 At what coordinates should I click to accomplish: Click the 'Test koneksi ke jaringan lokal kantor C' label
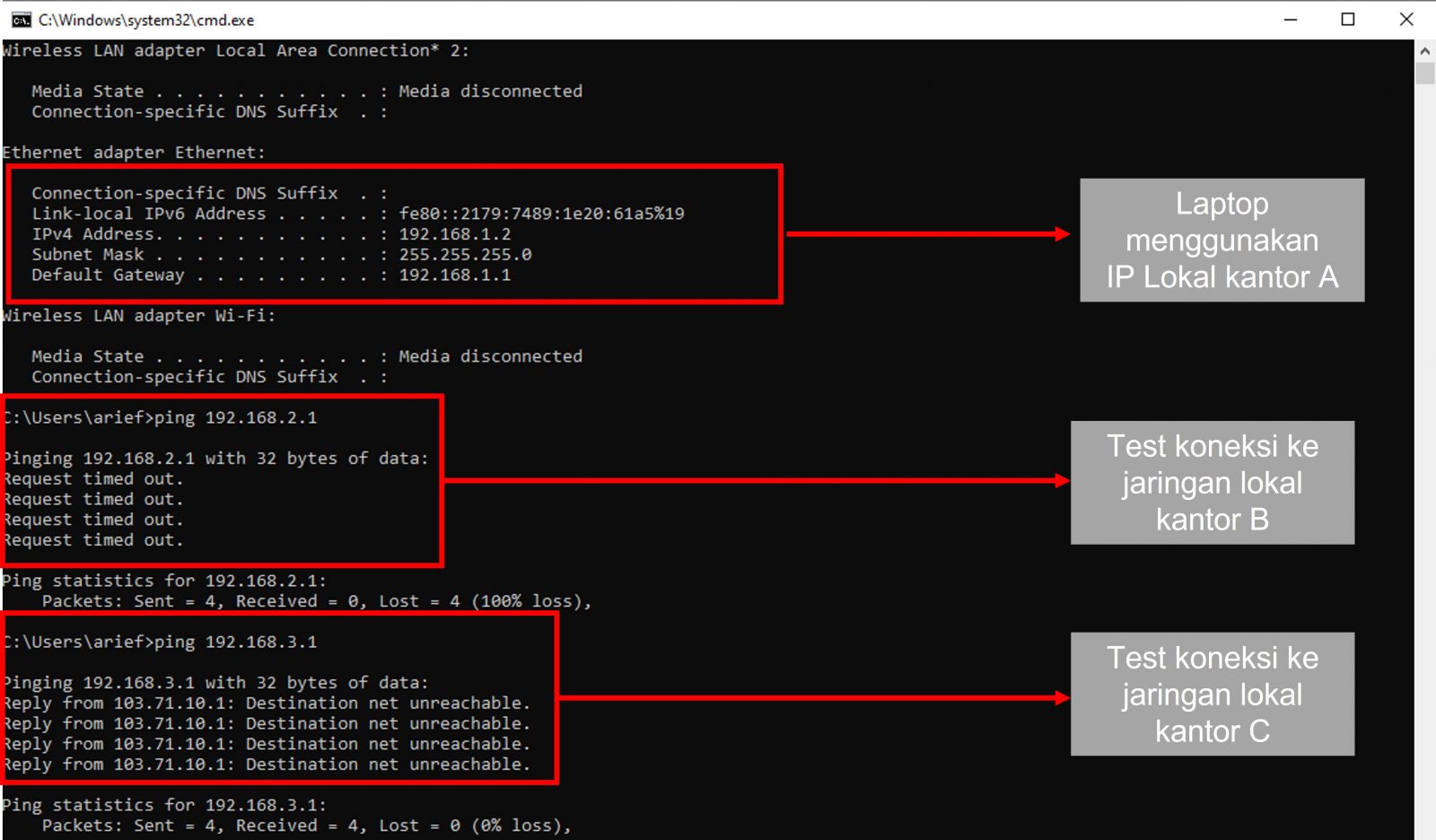(1213, 695)
